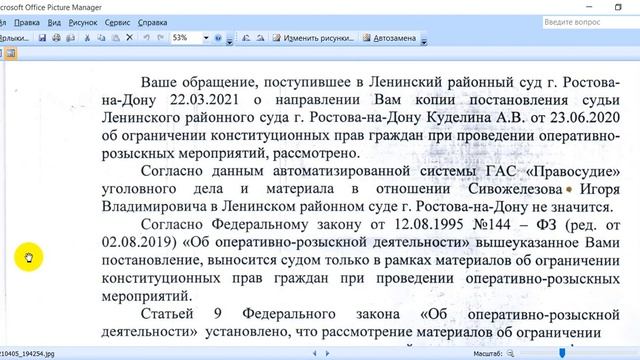Click the Delete (X) toolbar icon
The height and width of the screenshot is (360, 640).
129,38
